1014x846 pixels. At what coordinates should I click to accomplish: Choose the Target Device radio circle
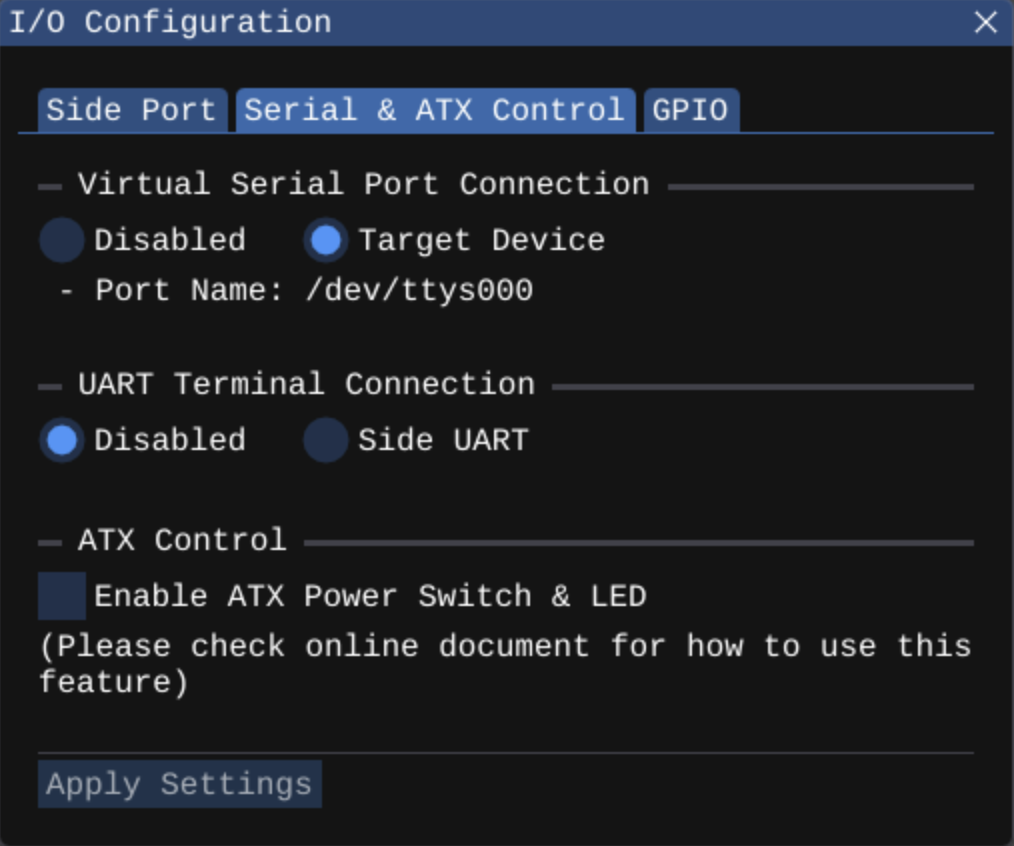point(326,241)
